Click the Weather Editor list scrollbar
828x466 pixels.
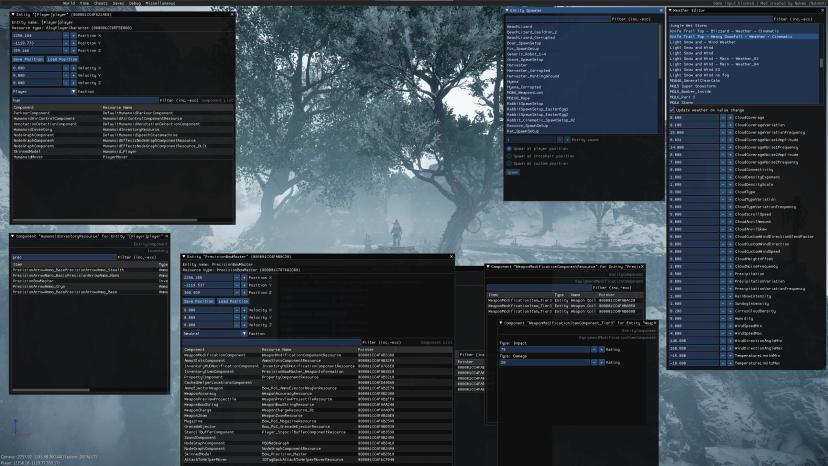pyautogui.click(x=821, y=63)
